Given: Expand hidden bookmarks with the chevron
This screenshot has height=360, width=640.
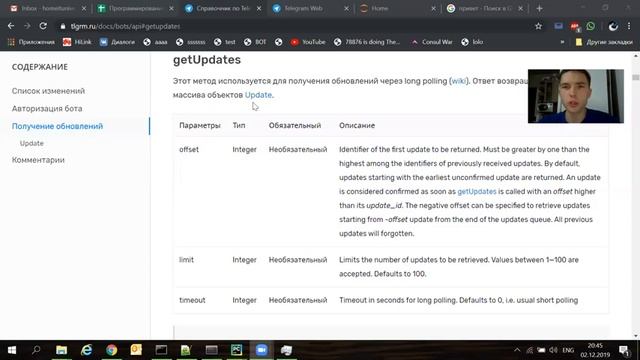Looking at the screenshot, I should (x=562, y=42).
